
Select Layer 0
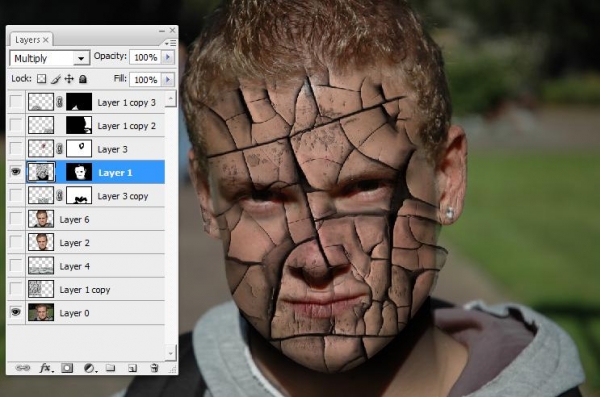coord(86,312)
